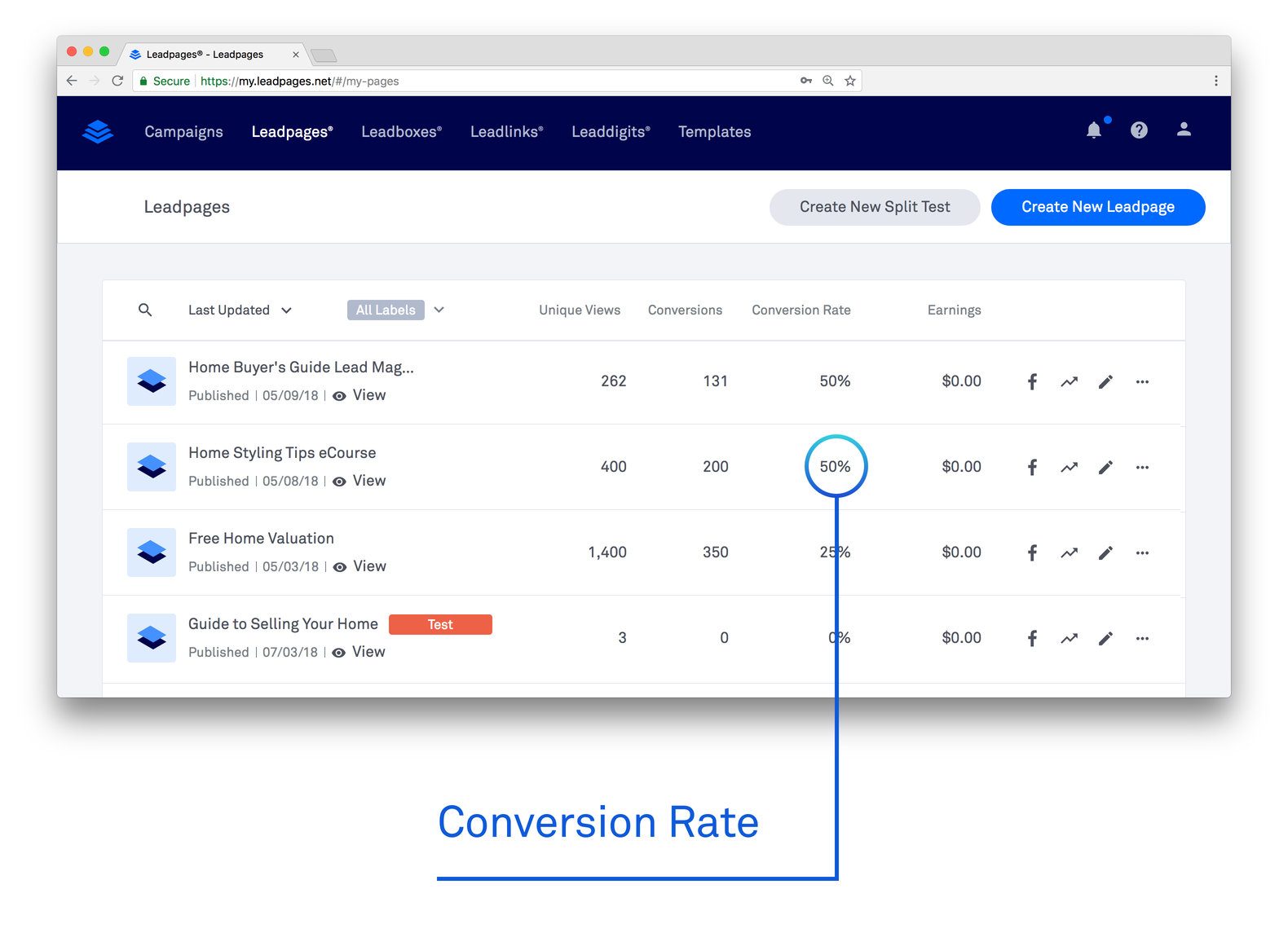Open Home Styling Tips eCourse thumbnail
This screenshot has height=933, width=1288.
[152, 467]
